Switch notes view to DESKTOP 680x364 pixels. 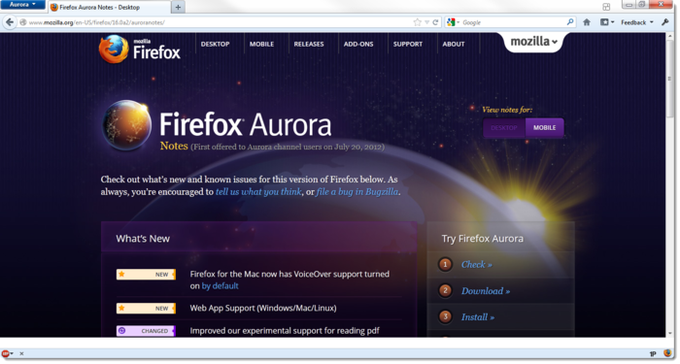(x=504, y=128)
